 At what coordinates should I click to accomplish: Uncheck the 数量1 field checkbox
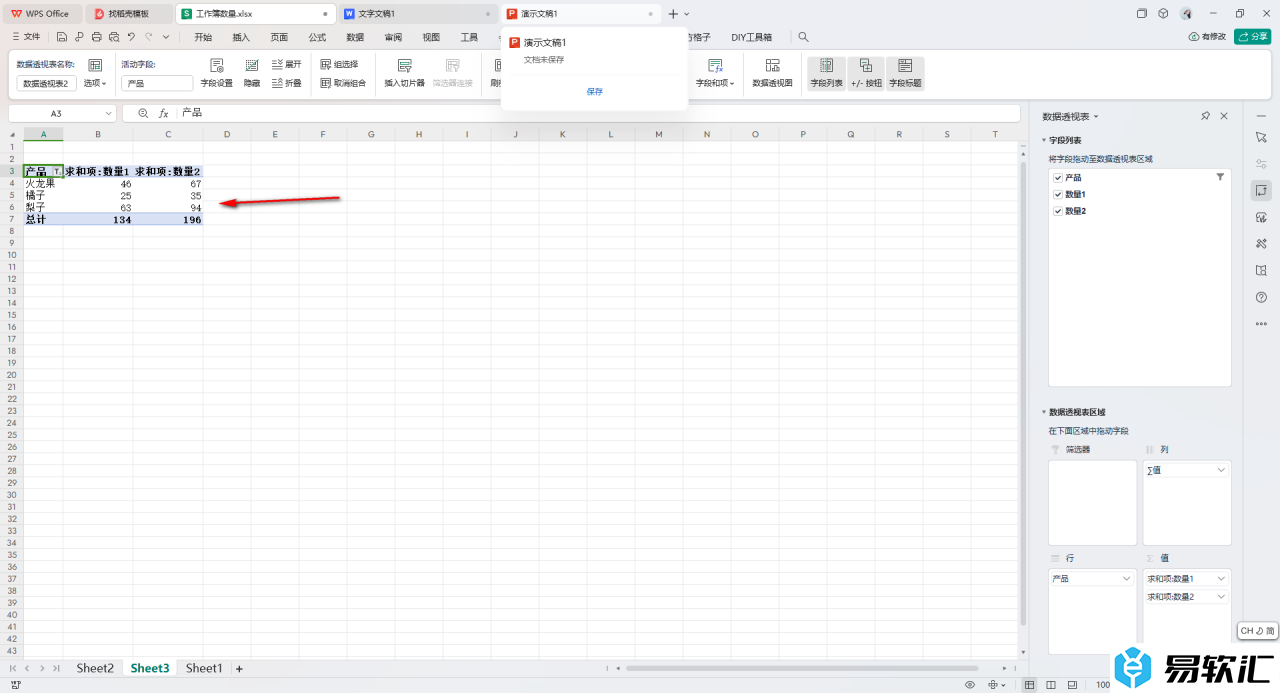click(1058, 194)
